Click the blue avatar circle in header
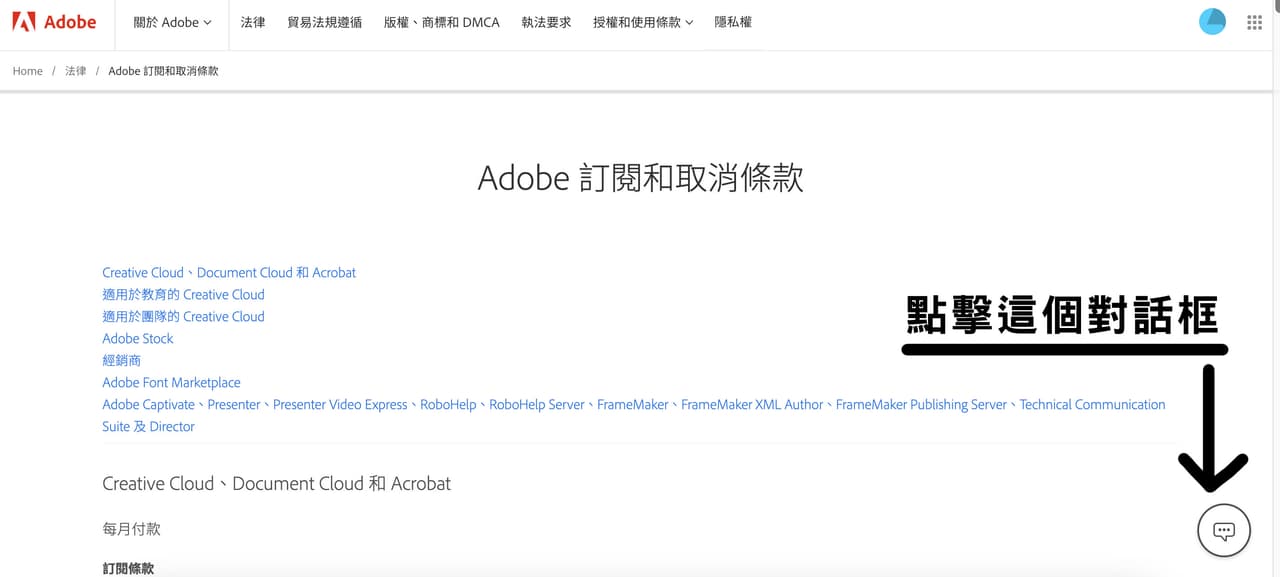The height and width of the screenshot is (577, 1280). coord(1212,20)
